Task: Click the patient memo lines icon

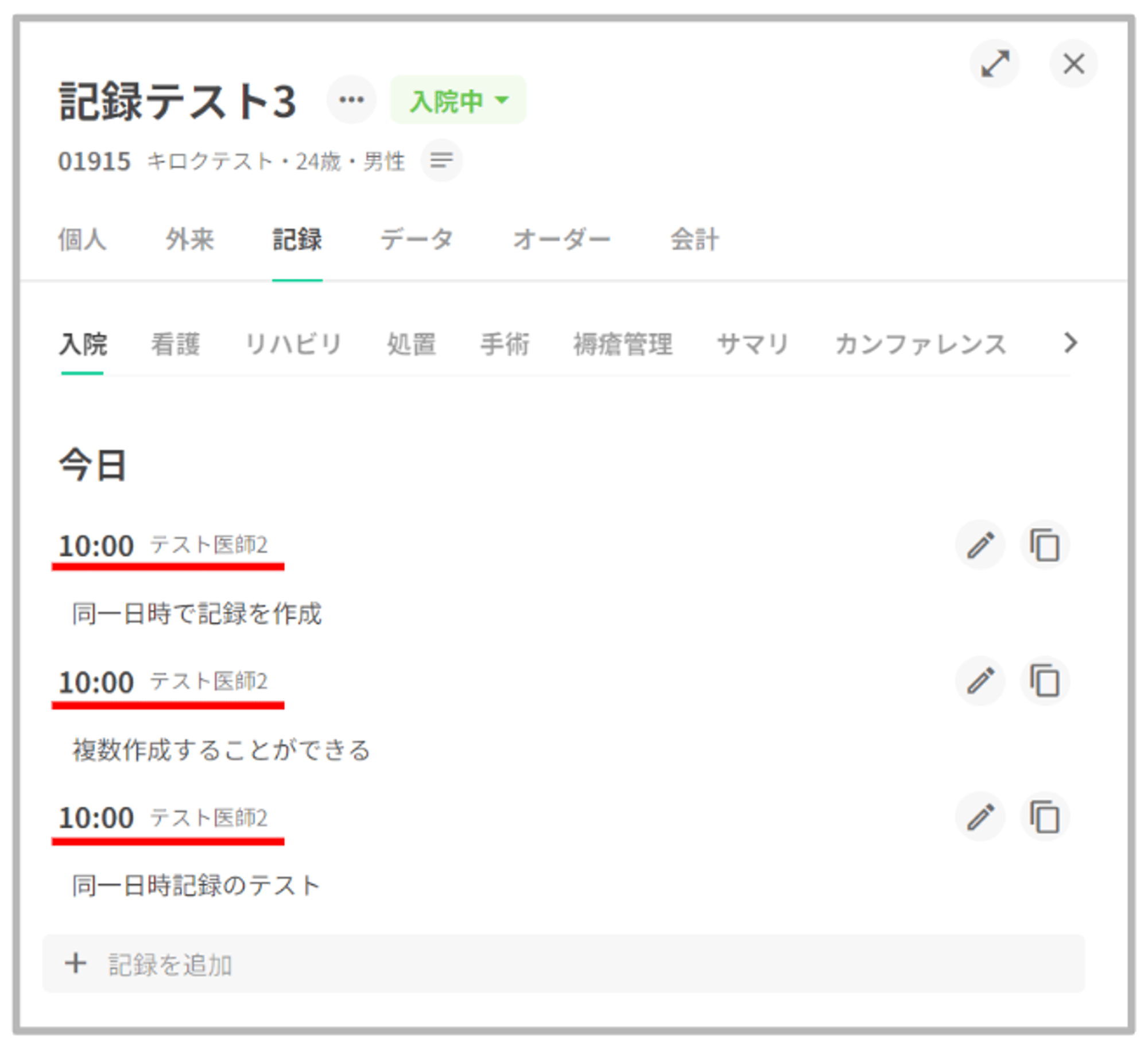Action: click(x=441, y=160)
